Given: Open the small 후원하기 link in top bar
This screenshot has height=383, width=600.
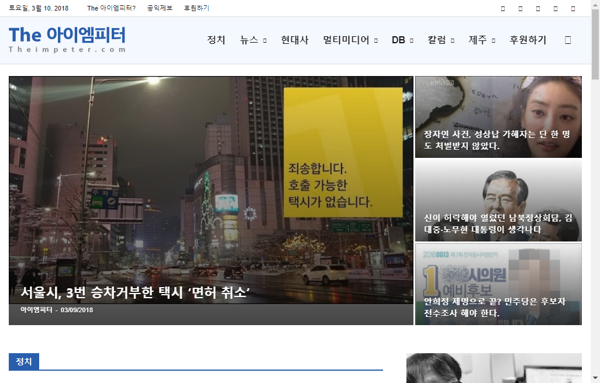Looking at the screenshot, I should (x=196, y=8).
